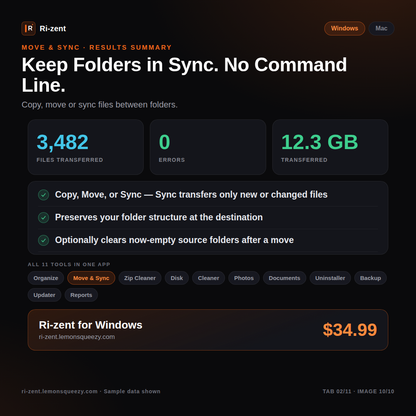This screenshot has height=416, width=416.
Task: Select the Windows platform toggle
Action: (x=344, y=28)
